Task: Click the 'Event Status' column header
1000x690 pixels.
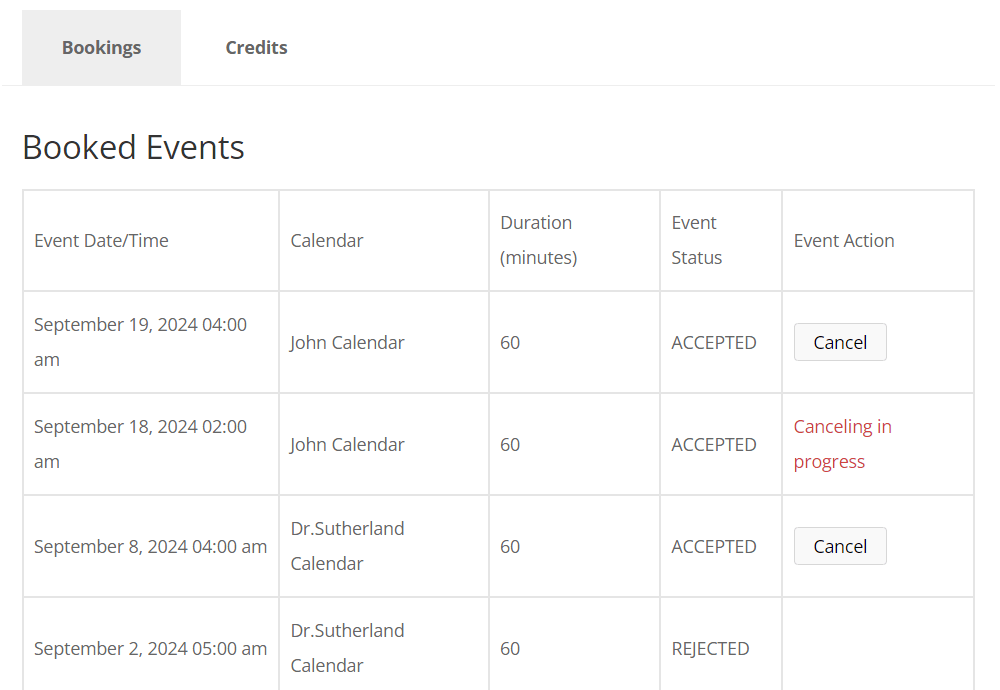Action: coord(696,240)
